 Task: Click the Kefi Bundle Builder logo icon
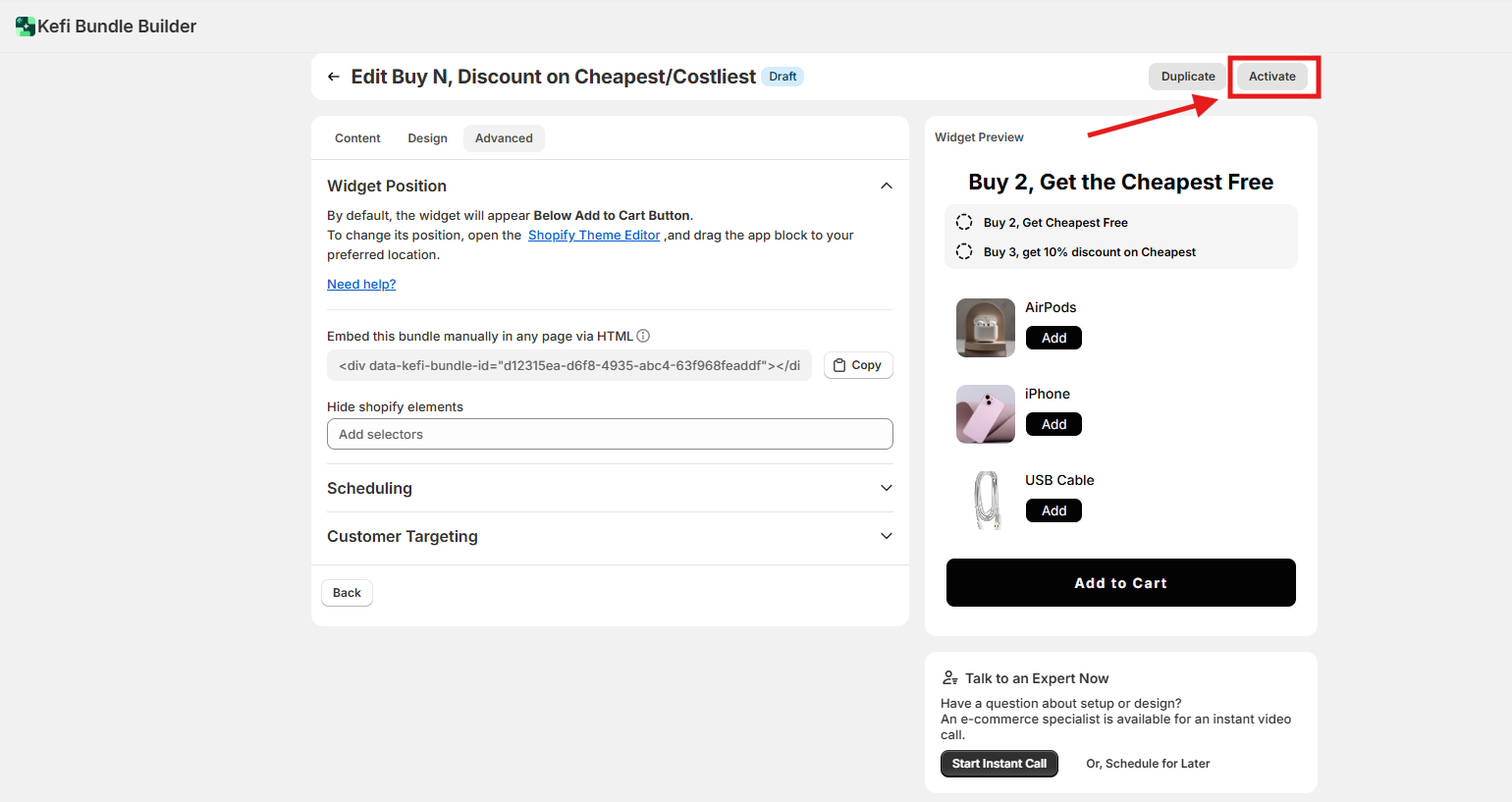26,27
